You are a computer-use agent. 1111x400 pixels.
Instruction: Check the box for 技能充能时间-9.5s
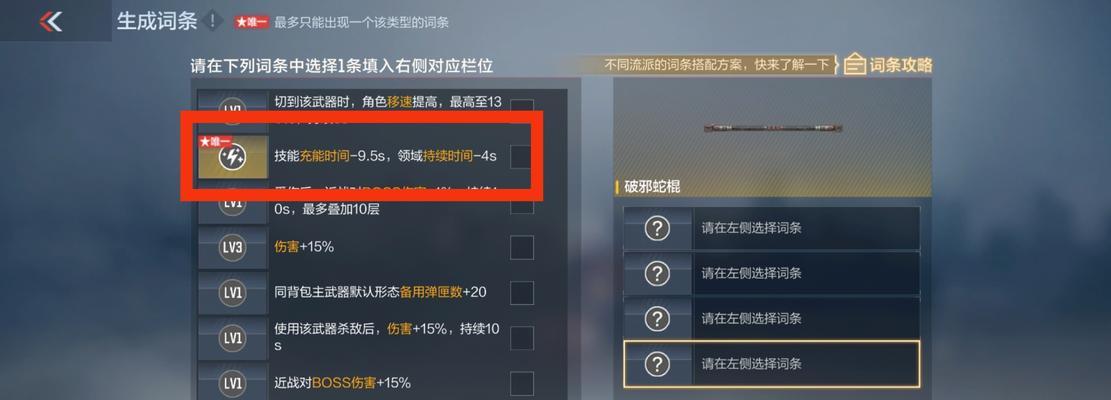click(521, 156)
